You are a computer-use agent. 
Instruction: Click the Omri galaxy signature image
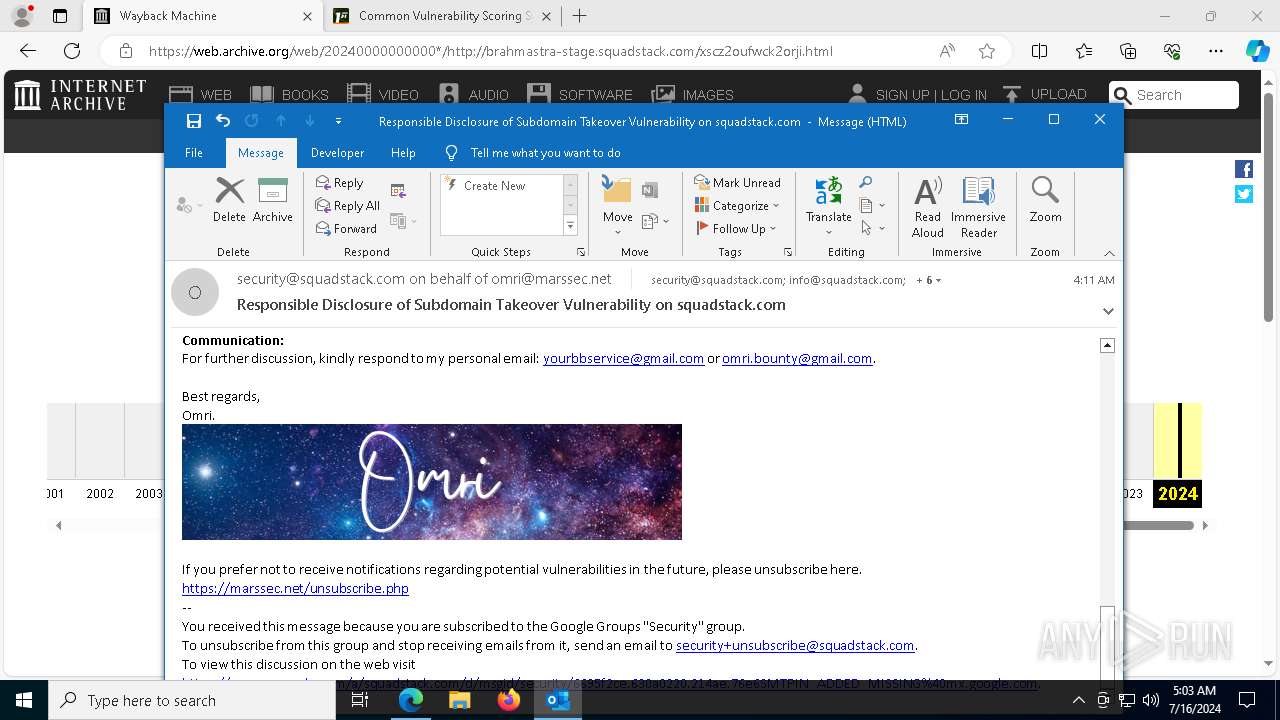tap(432, 482)
